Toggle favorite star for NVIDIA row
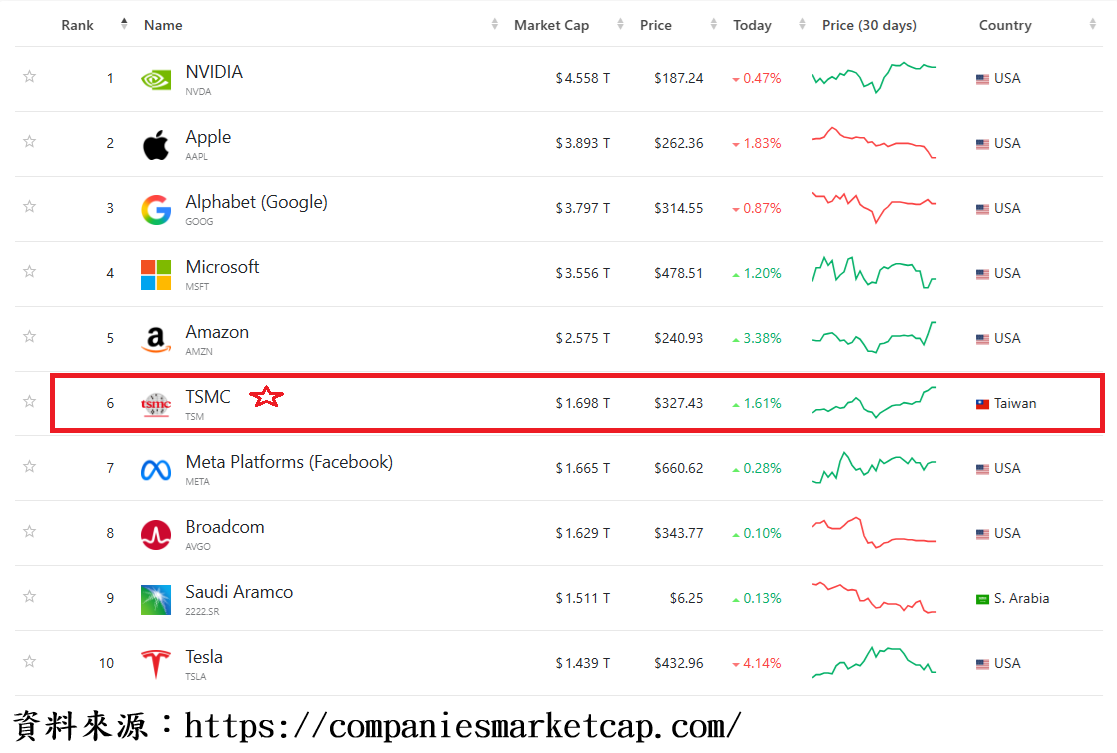 pyautogui.click(x=30, y=76)
